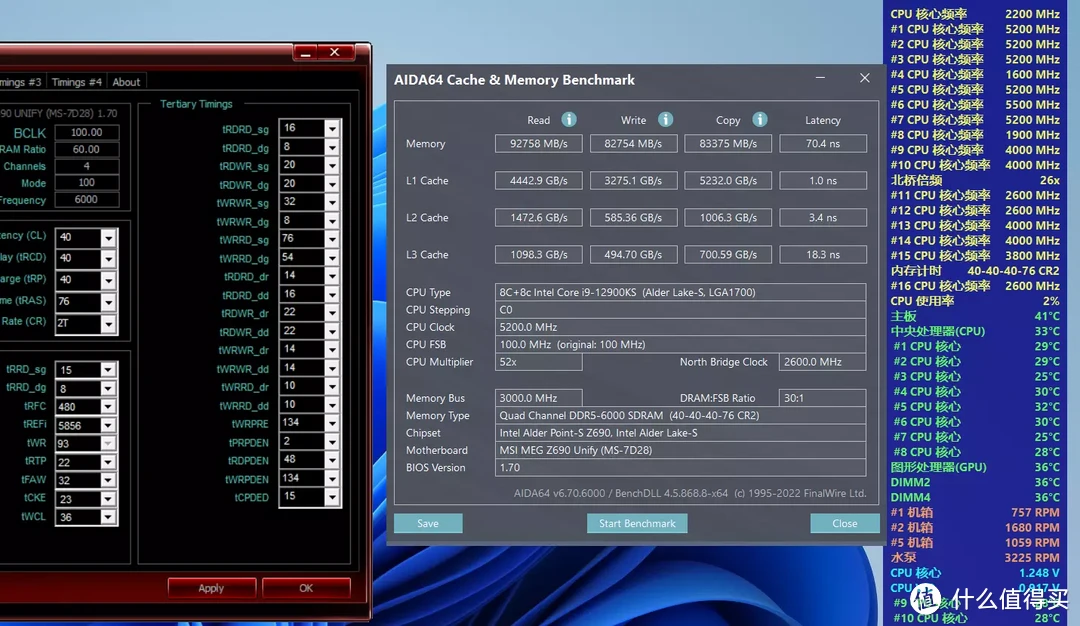Click the L2 Cache Write 585.36 GB/s value
This screenshot has width=1080, height=626.
[634, 218]
